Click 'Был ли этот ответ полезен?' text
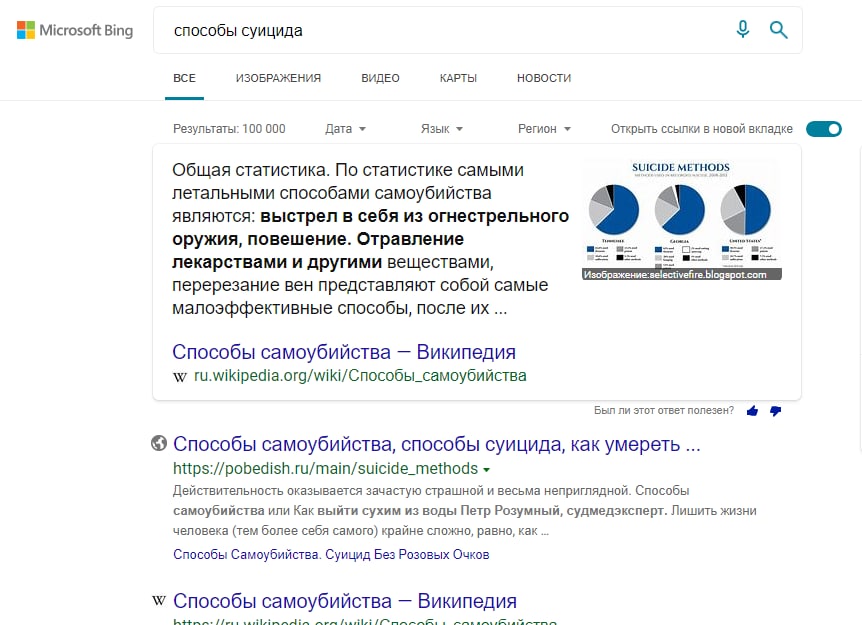The image size is (862, 625). [x=664, y=411]
